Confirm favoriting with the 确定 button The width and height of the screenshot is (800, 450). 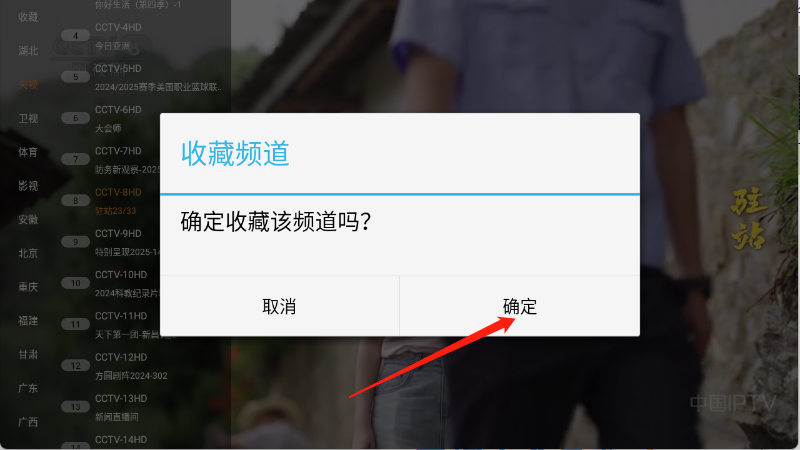519,306
